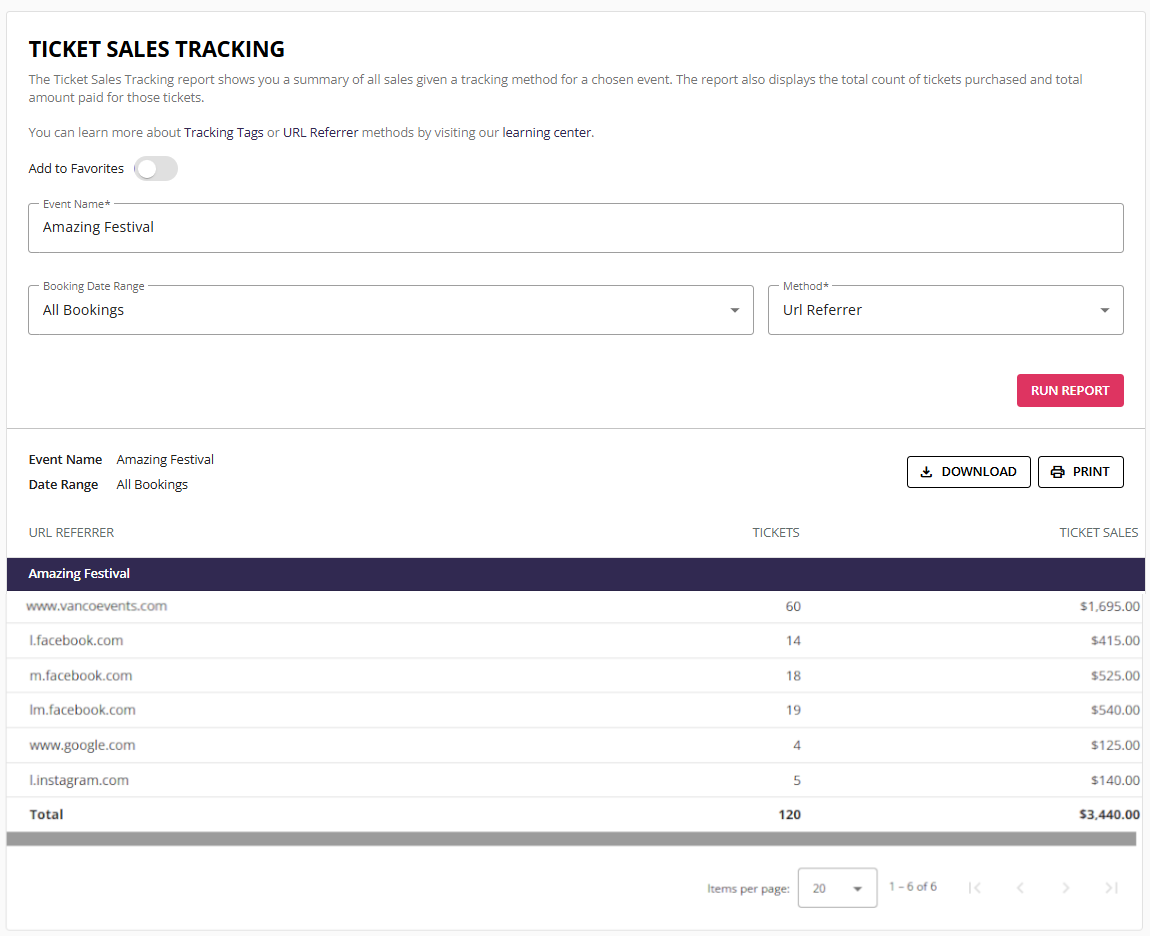Image resolution: width=1150 pixels, height=936 pixels.
Task: Select the www.vancoevents.com referrer row
Action: 576,607
